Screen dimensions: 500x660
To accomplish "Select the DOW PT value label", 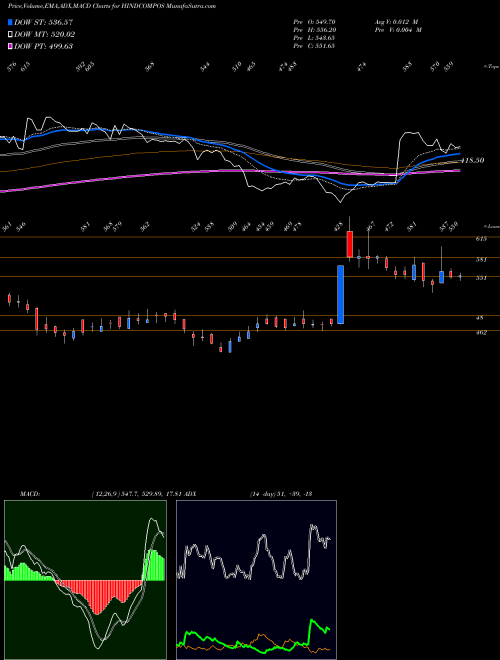I will [x=43, y=46].
